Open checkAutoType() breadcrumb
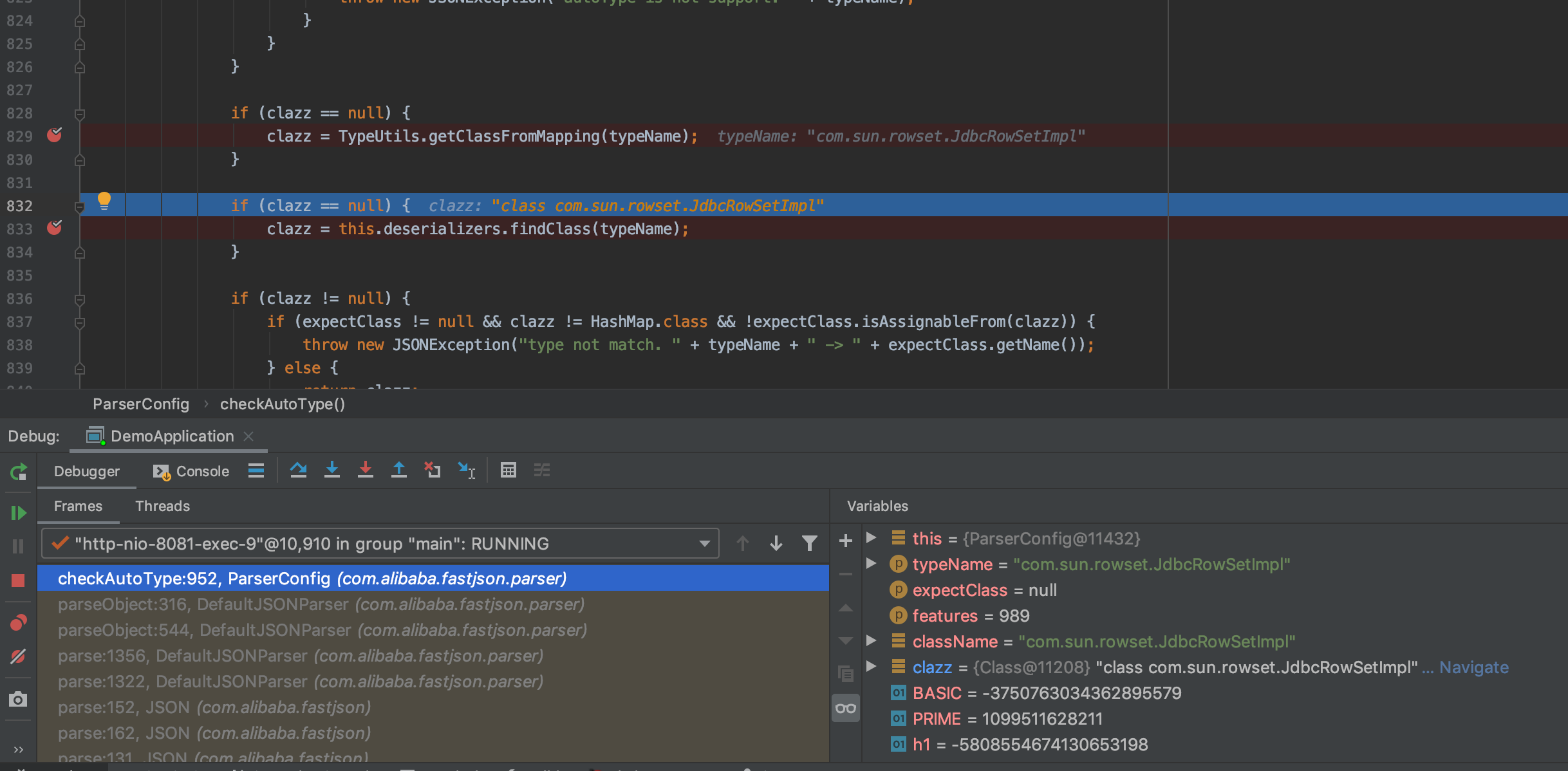 283,404
